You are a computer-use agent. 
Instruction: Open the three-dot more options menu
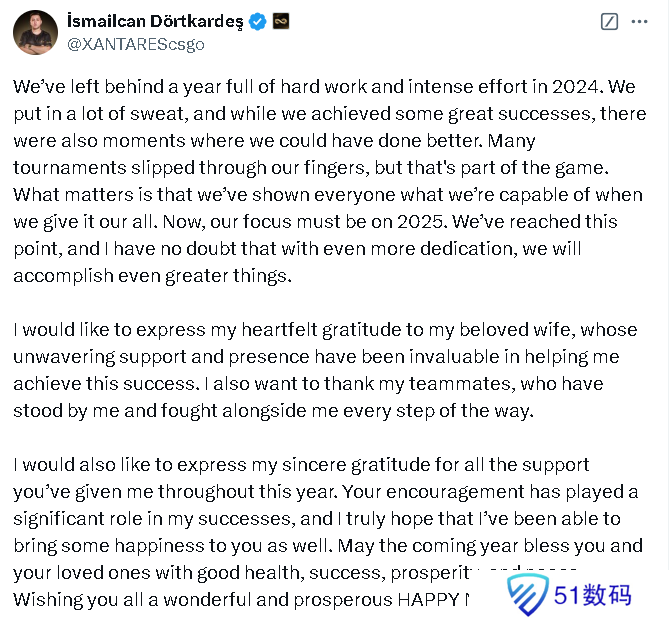[642, 22]
